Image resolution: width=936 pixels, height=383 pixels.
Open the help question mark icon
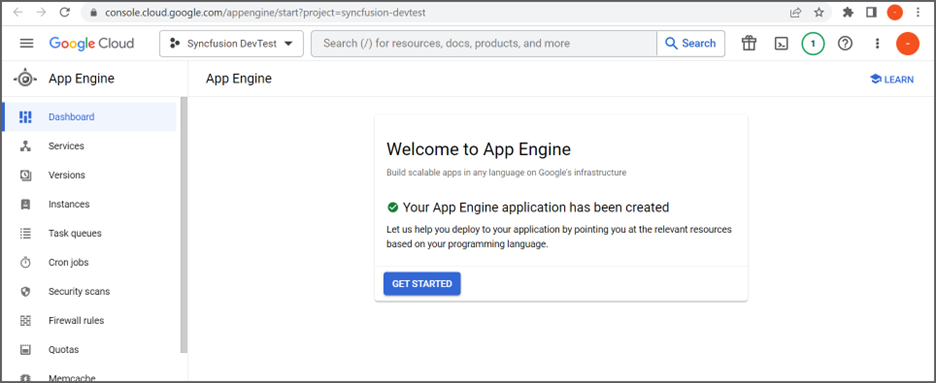coord(845,43)
